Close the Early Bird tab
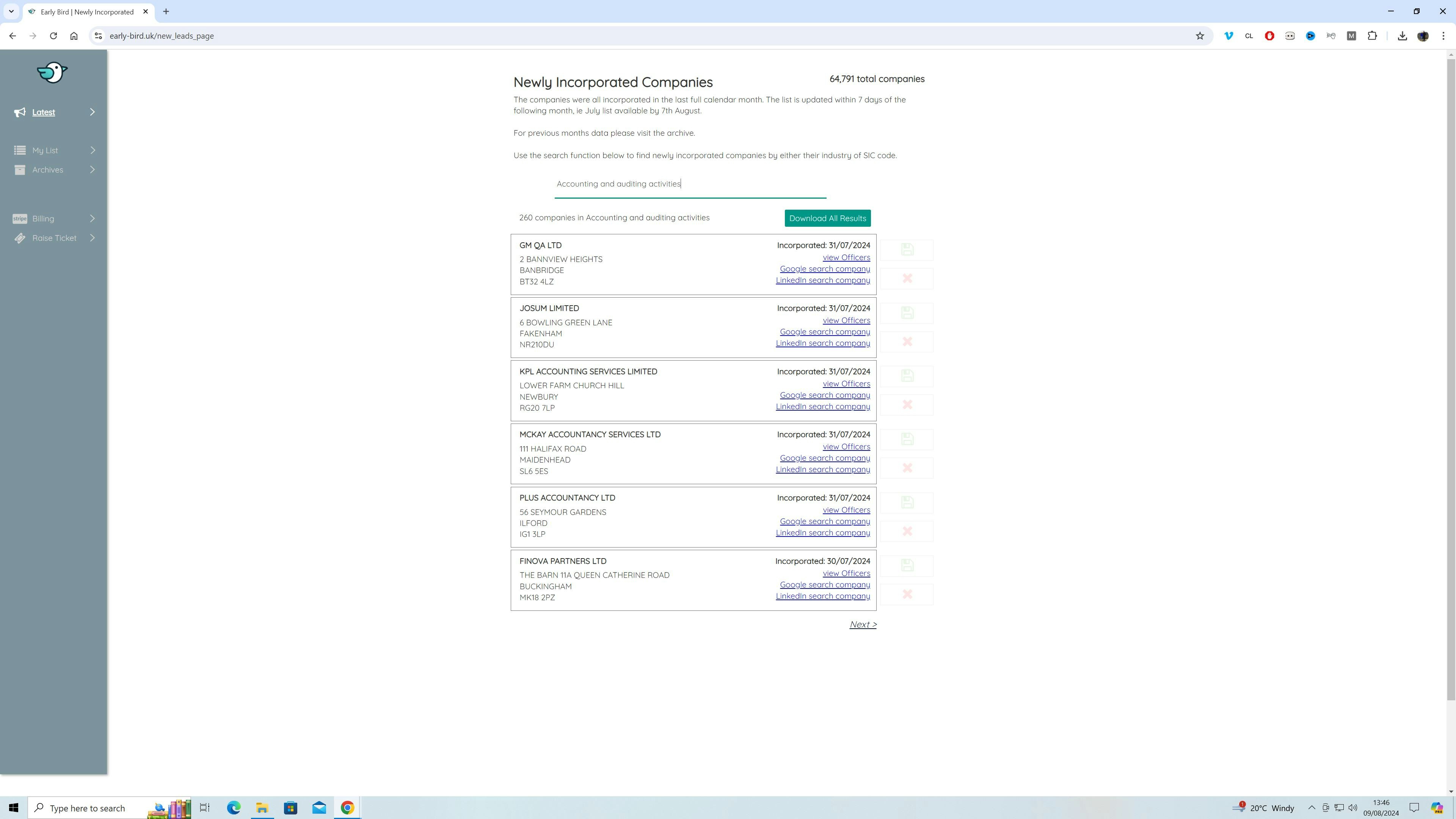This screenshot has width=1456, height=819. point(145,12)
